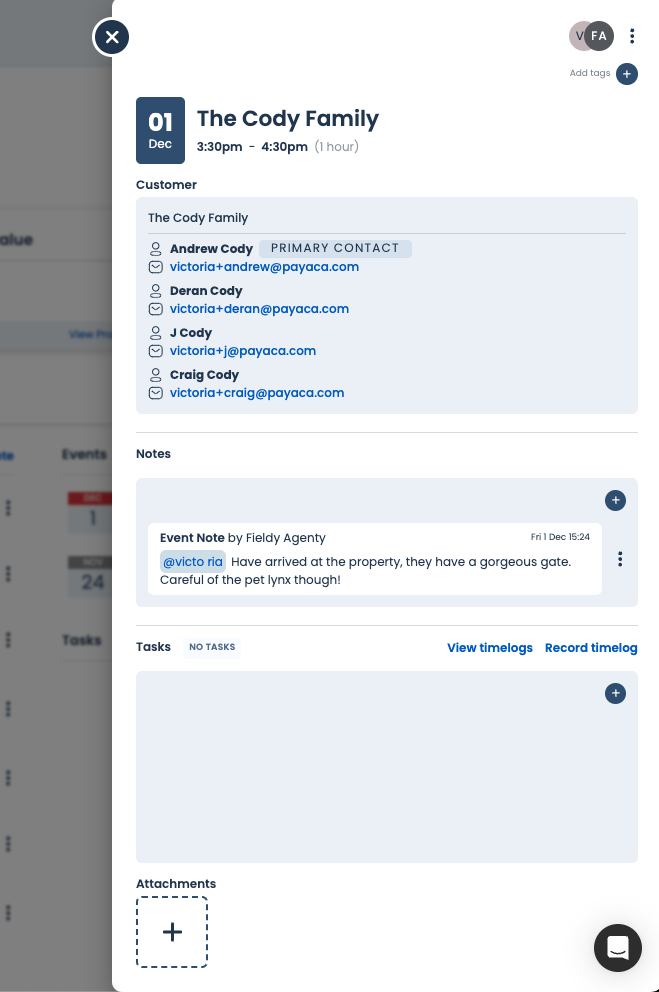Viewport: 659px width, 992px height.
Task: Click the add attachment box
Action: coord(172,932)
